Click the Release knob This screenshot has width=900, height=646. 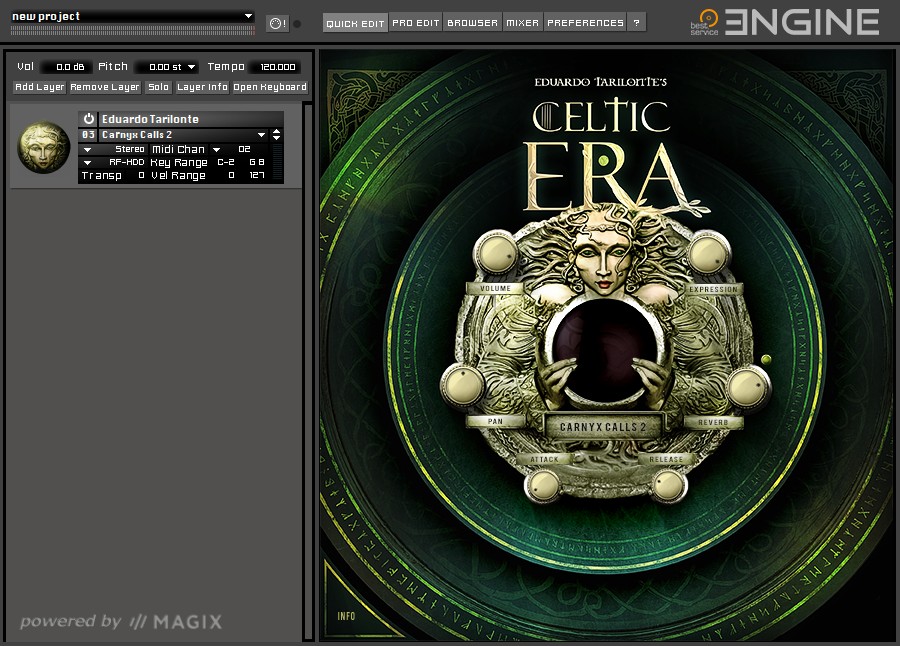point(669,485)
